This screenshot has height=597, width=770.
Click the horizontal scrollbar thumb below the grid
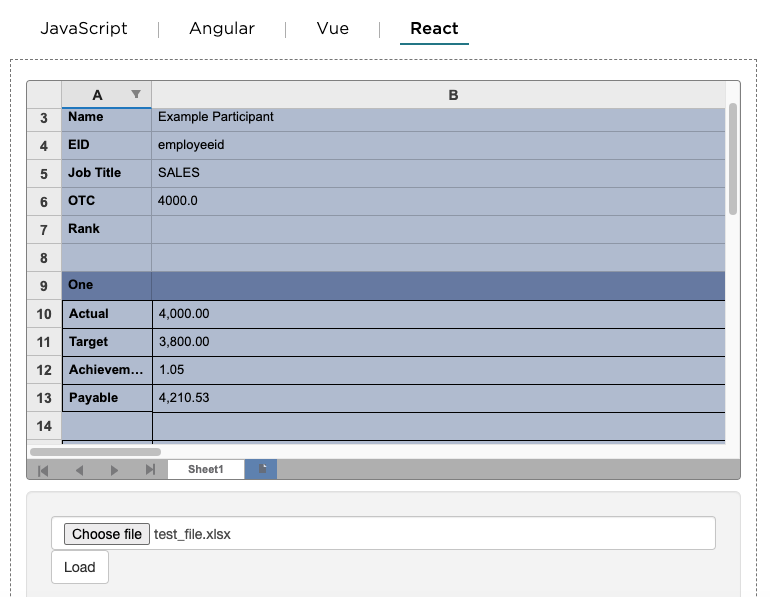coord(95,452)
